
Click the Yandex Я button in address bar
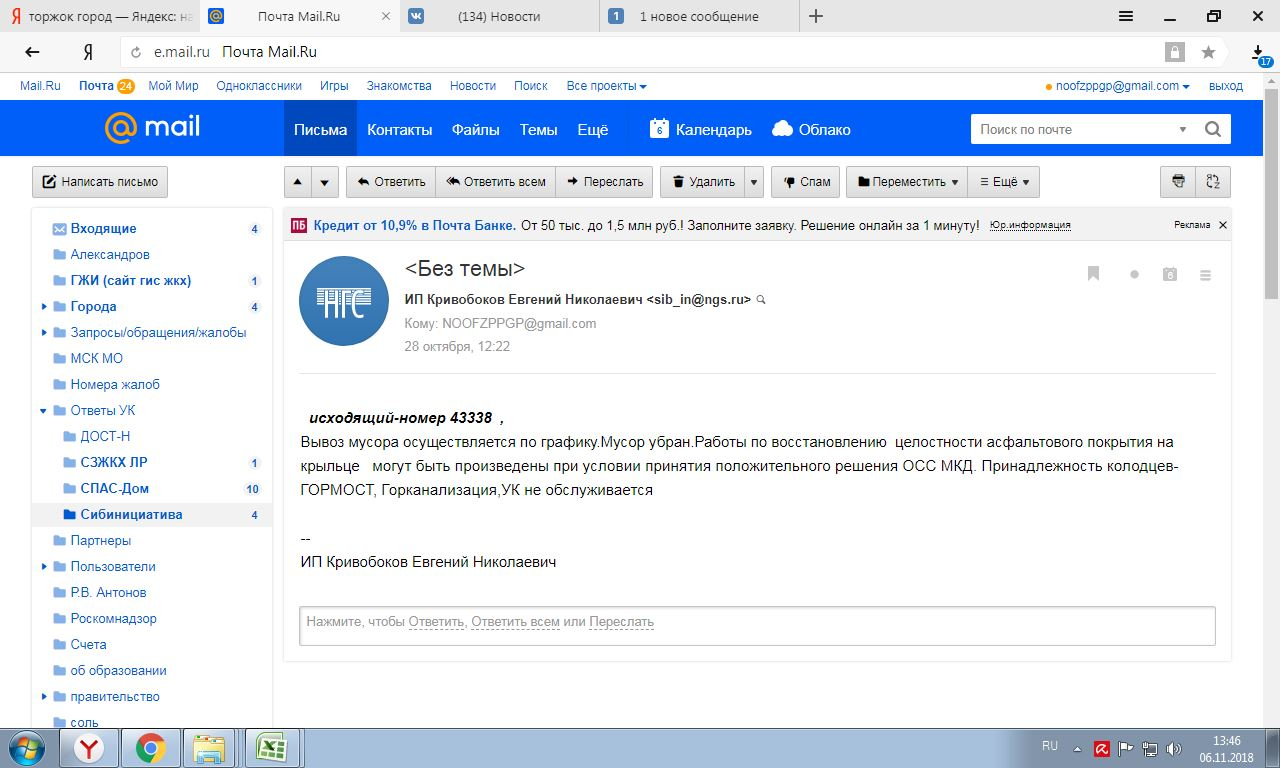(88, 52)
